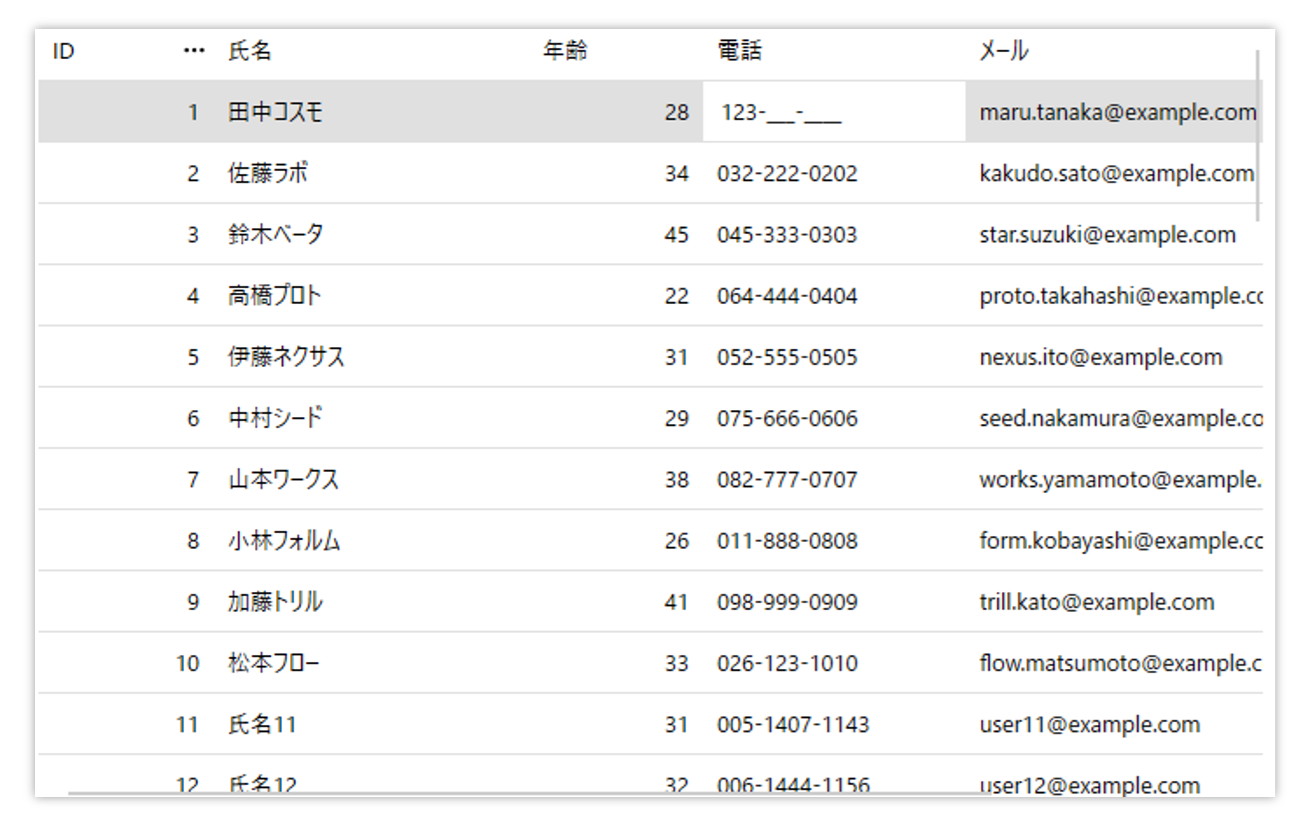Select the name 伊藤ネクサス
Viewport: 1310px width, 827px height.
pos(287,357)
